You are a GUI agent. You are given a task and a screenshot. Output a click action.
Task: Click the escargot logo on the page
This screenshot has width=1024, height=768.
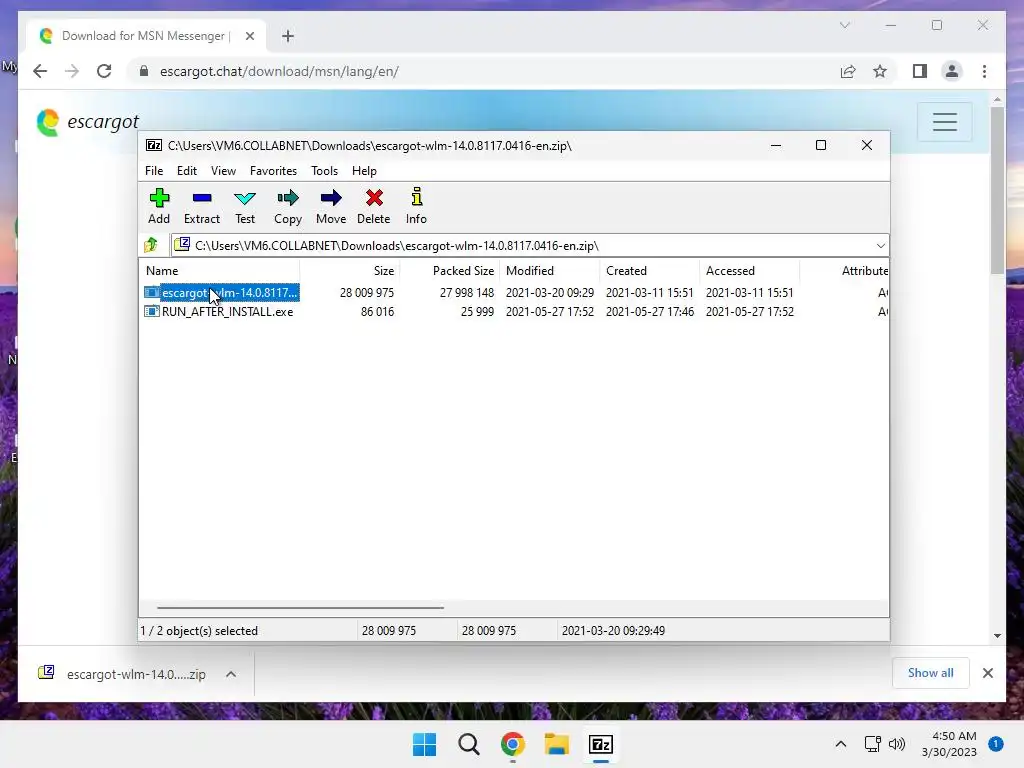pyautogui.click(x=88, y=122)
